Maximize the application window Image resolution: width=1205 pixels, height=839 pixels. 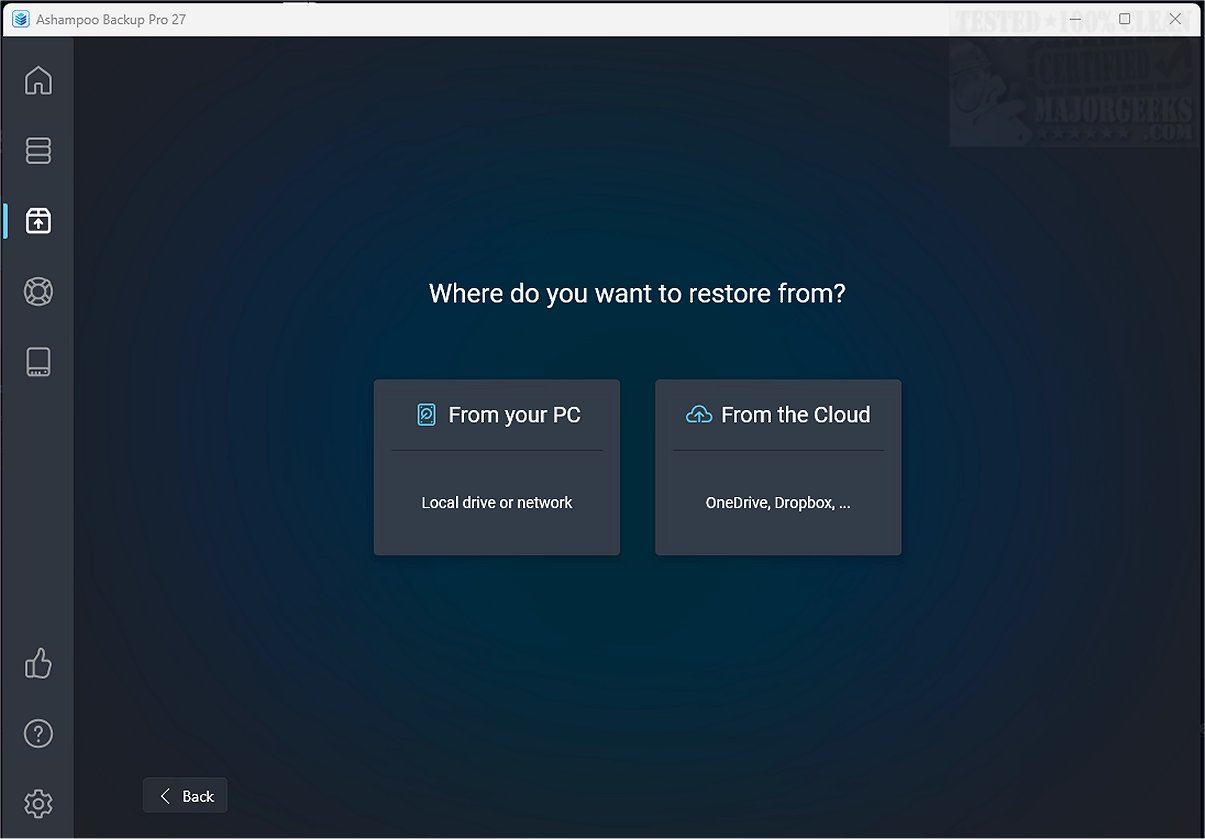coord(1125,19)
